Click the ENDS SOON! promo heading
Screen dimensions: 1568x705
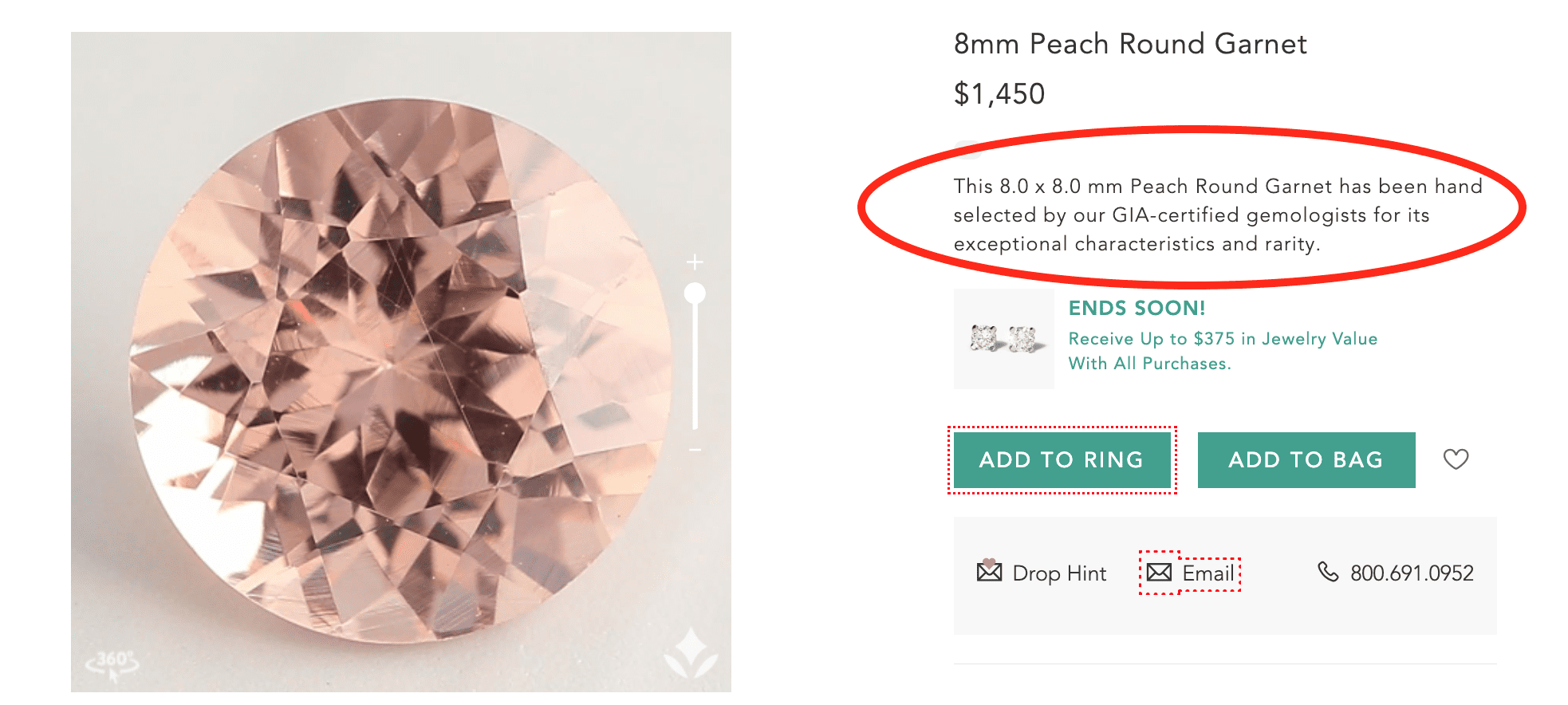pyautogui.click(x=1137, y=309)
